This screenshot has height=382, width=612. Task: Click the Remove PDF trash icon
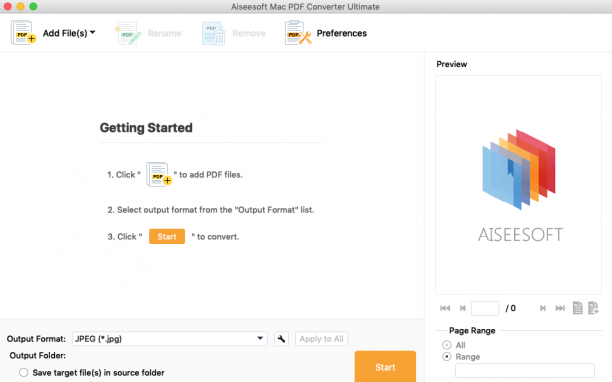tap(213, 33)
